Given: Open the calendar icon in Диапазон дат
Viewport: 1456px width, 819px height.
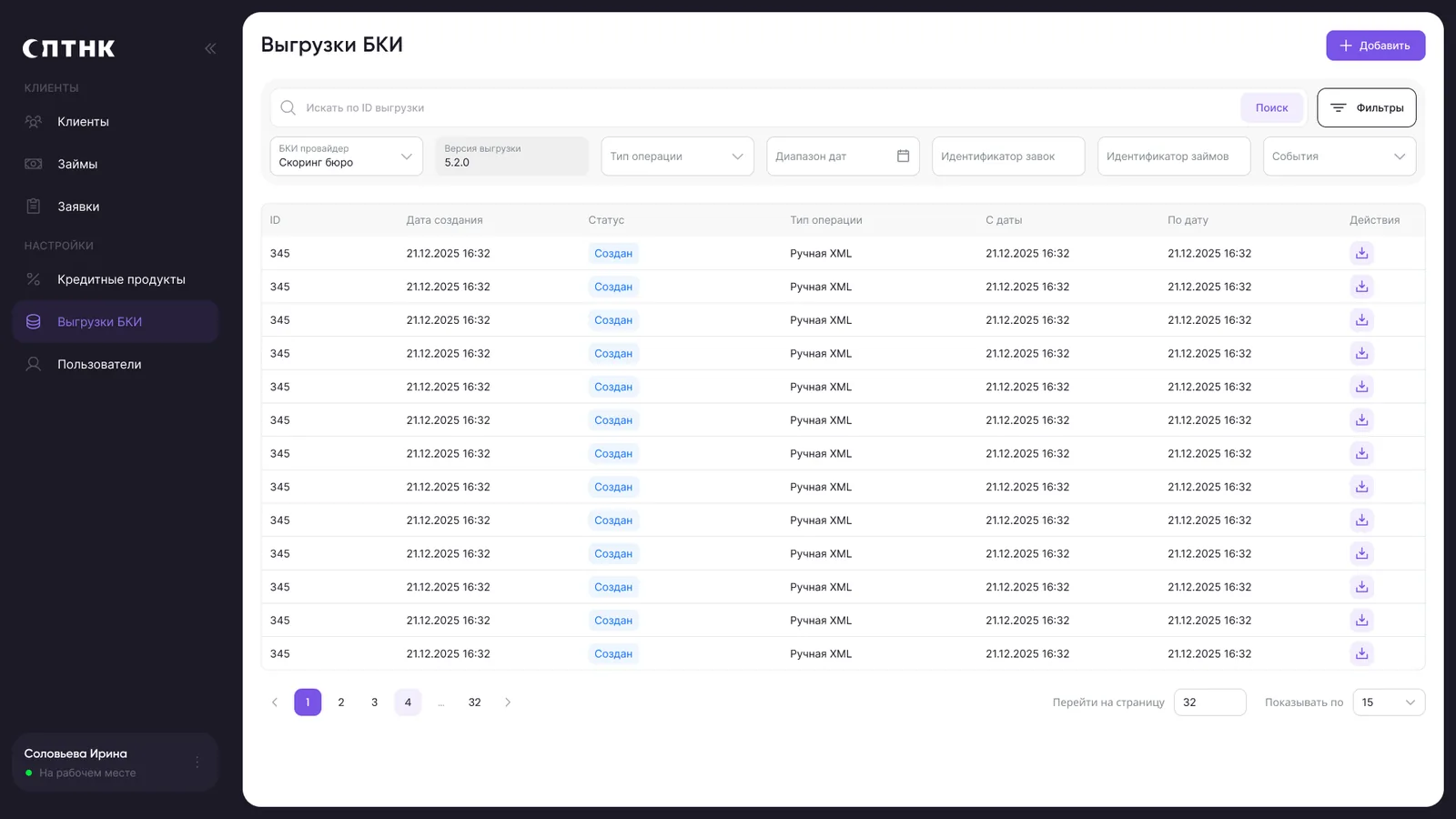Looking at the screenshot, I should 903,156.
